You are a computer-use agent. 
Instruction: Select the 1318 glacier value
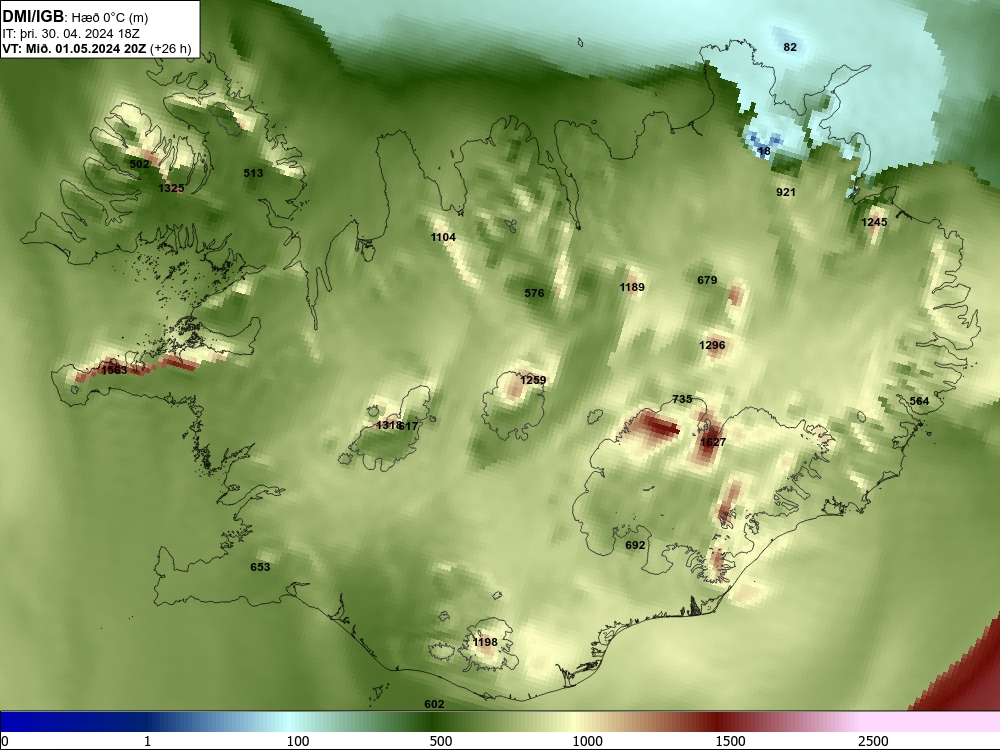388,425
